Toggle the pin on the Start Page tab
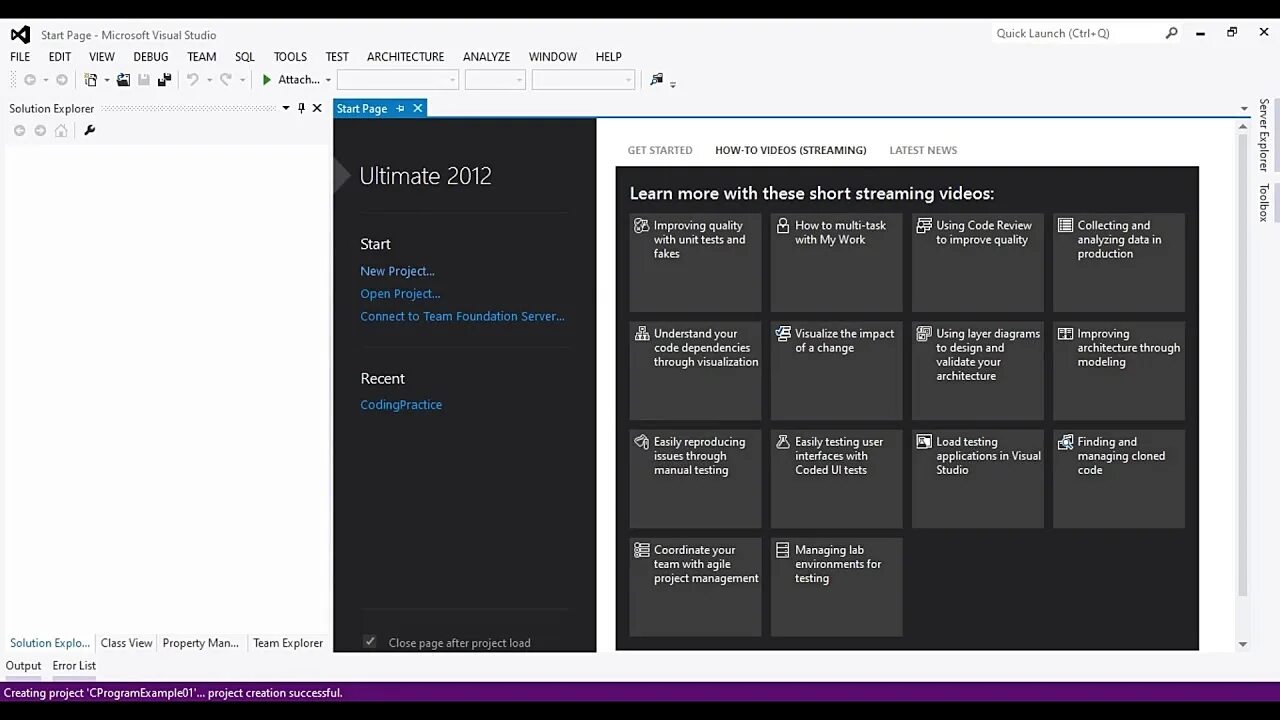The height and width of the screenshot is (720, 1280). point(400,108)
